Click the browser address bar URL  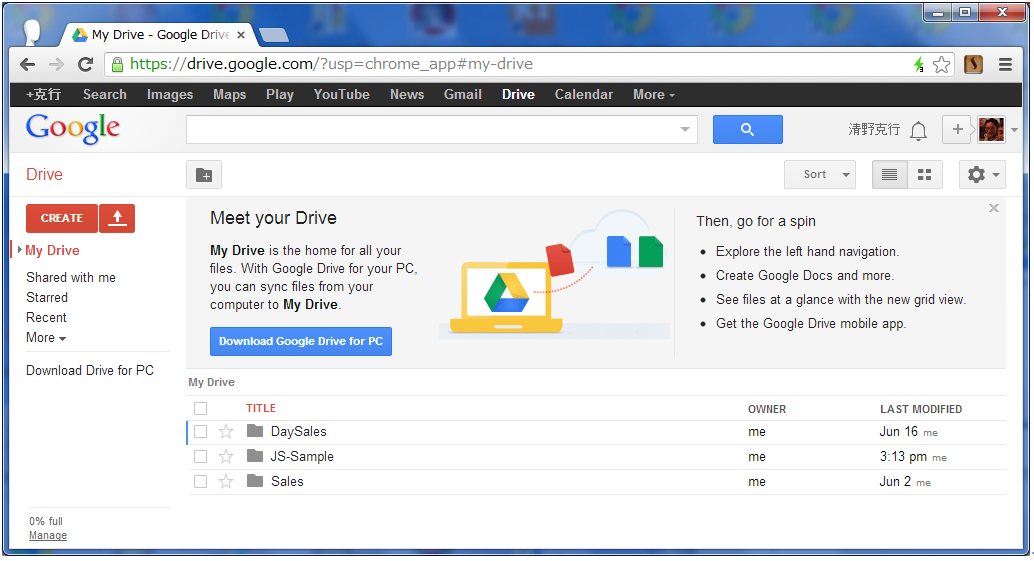[331, 65]
